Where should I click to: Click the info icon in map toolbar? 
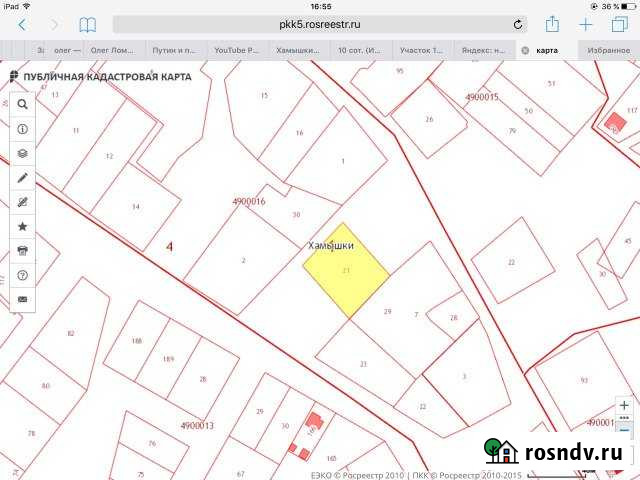tap(23, 129)
